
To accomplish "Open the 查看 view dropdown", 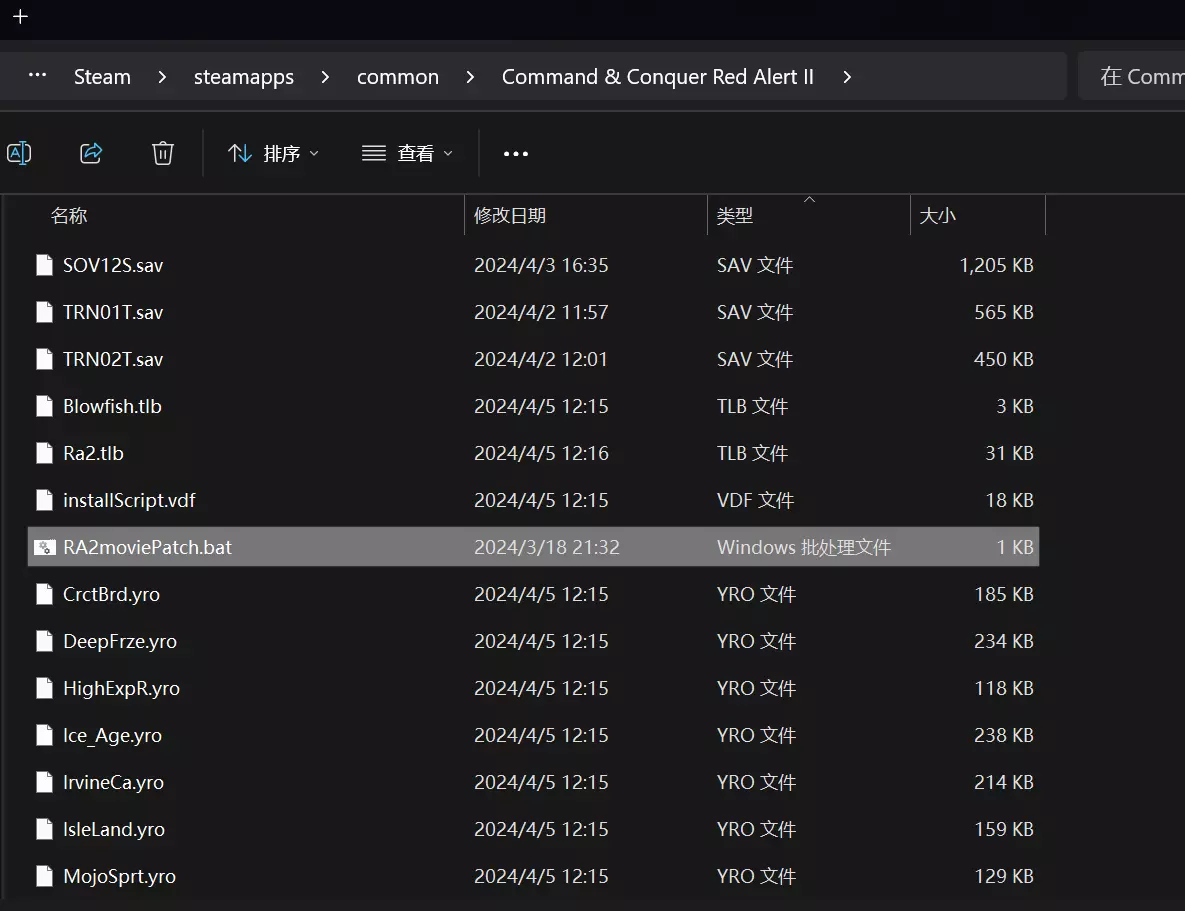I will click(x=407, y=153).
